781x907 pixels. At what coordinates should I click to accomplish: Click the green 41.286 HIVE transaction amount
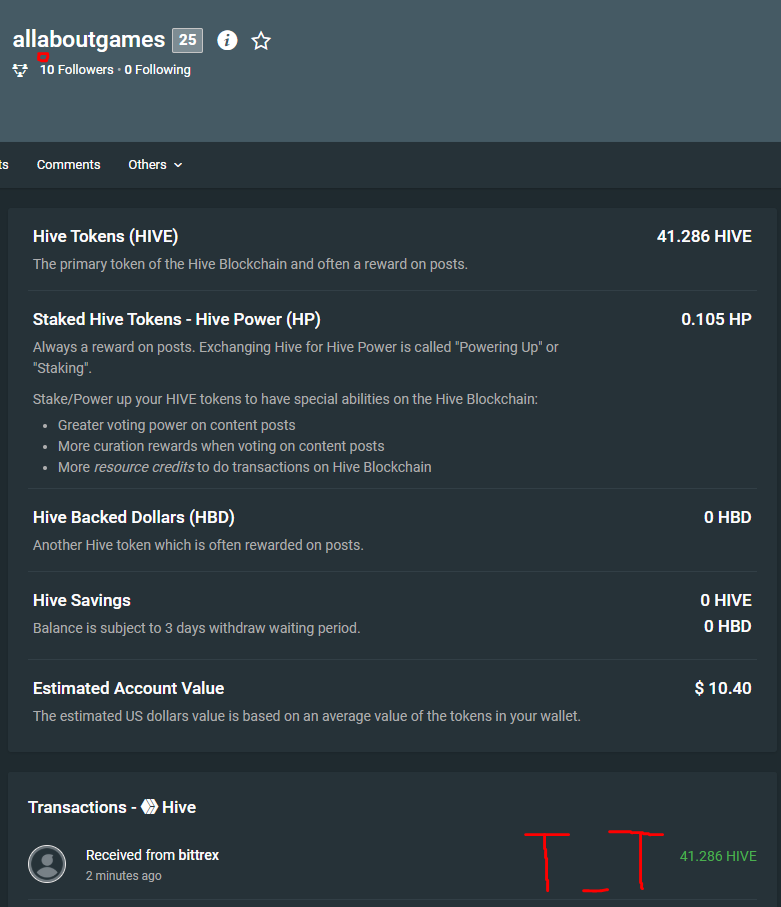point(718,856)
